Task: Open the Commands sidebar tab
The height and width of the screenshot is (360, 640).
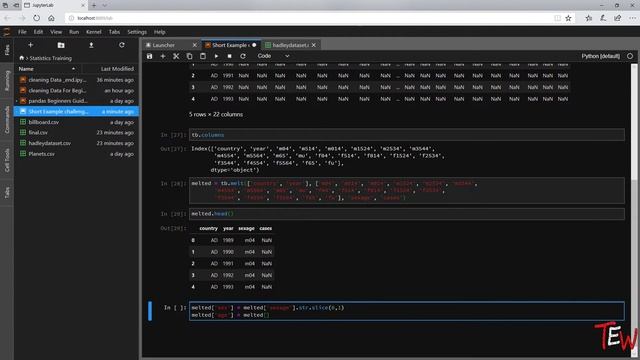Action: tap(7, 120)
